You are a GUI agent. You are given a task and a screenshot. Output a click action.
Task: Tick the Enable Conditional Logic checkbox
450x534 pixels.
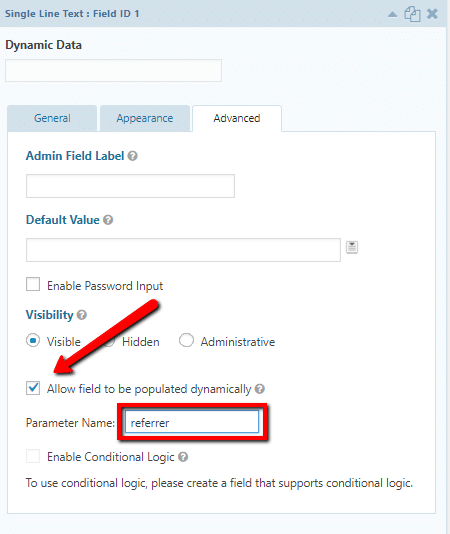point(33,456)
